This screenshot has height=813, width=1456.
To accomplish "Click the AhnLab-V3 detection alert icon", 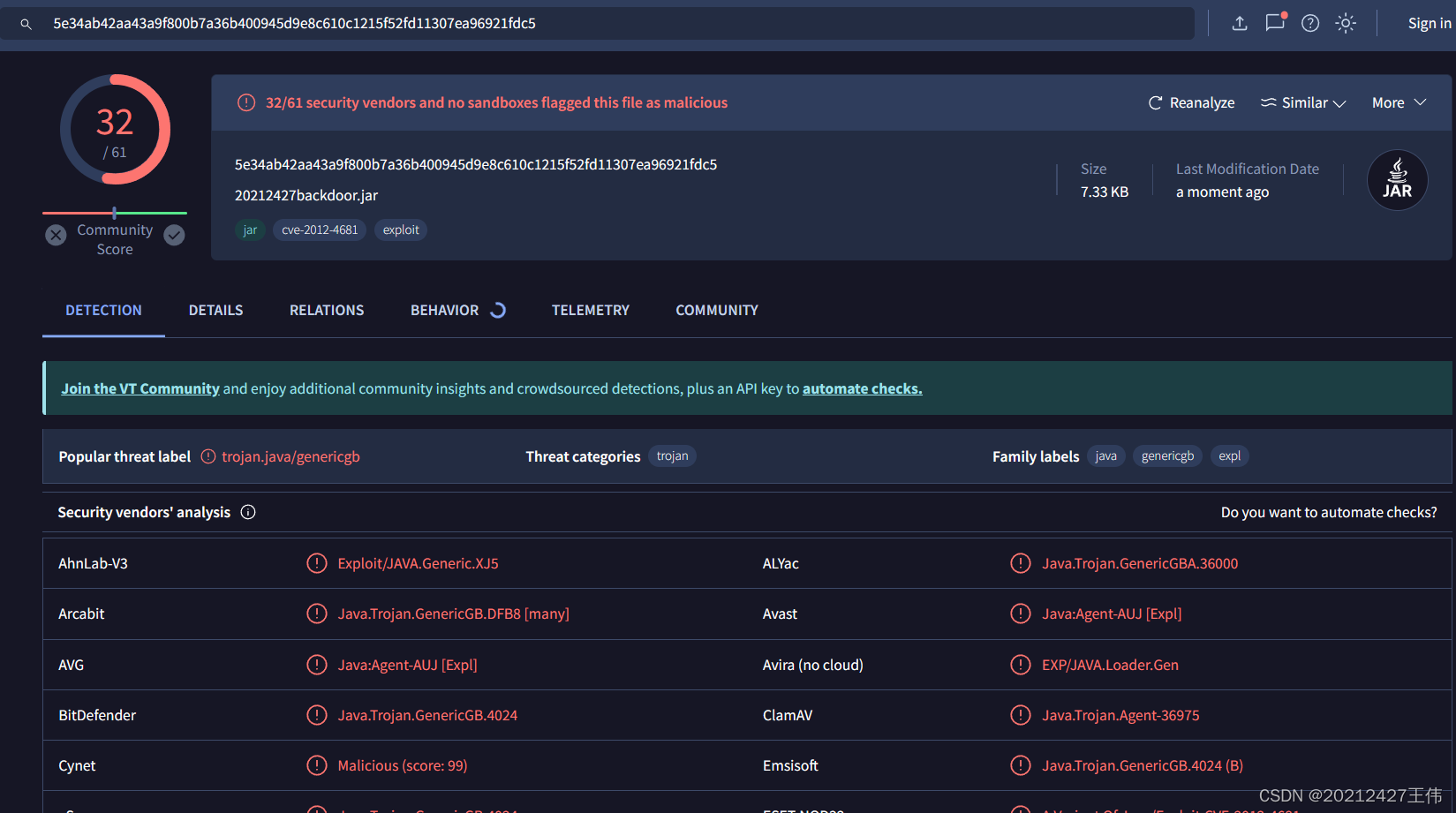I will click(x=316, y=563).
